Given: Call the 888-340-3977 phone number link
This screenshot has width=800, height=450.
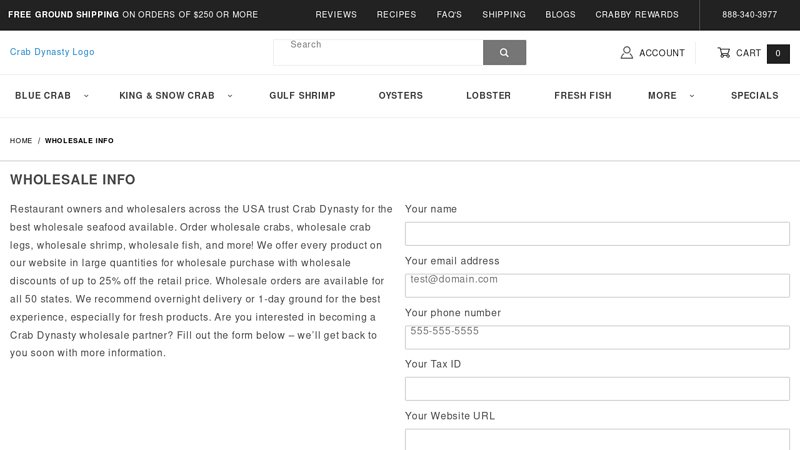Looking at the screenshot, I should (749, 15).
